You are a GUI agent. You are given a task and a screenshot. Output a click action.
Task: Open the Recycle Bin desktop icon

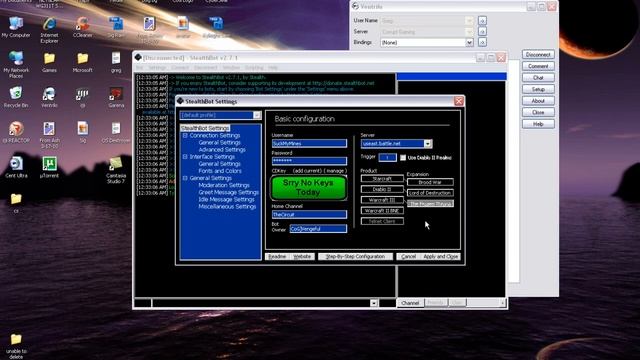coord(16,97)
